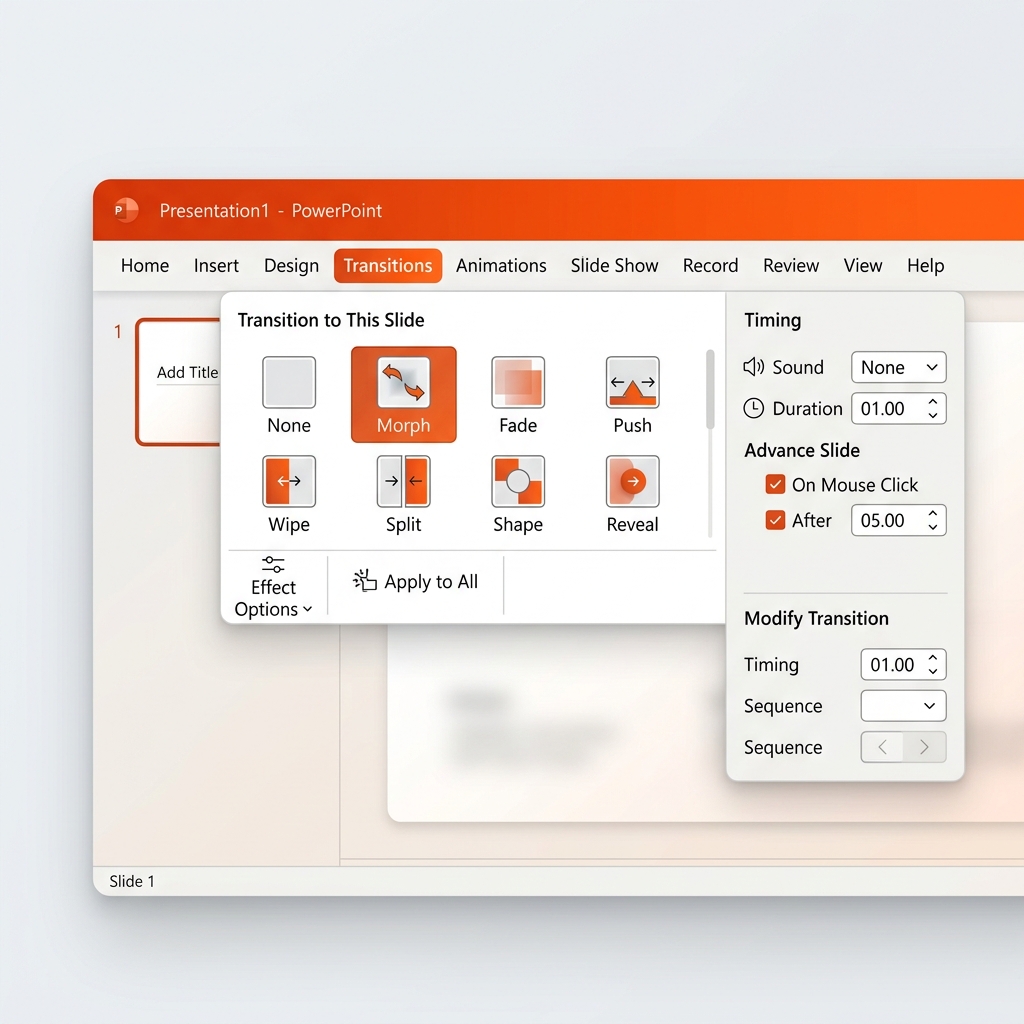
Task: Open the Sound dropdown
Action: 899,367
